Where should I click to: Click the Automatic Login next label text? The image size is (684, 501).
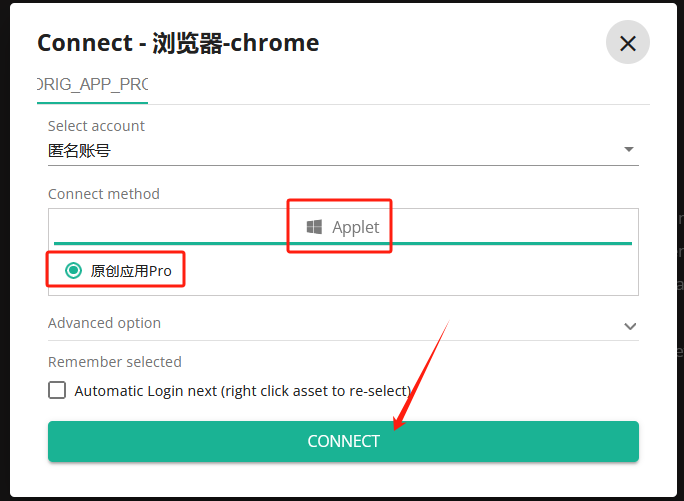coord(242,390)
